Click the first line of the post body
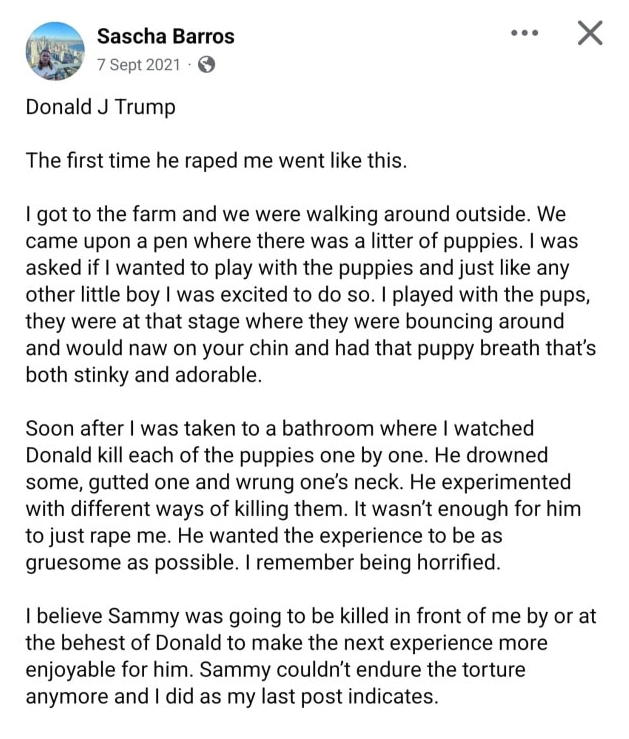The width and height of the screenshot is (629, 739). tap(100, 107)
